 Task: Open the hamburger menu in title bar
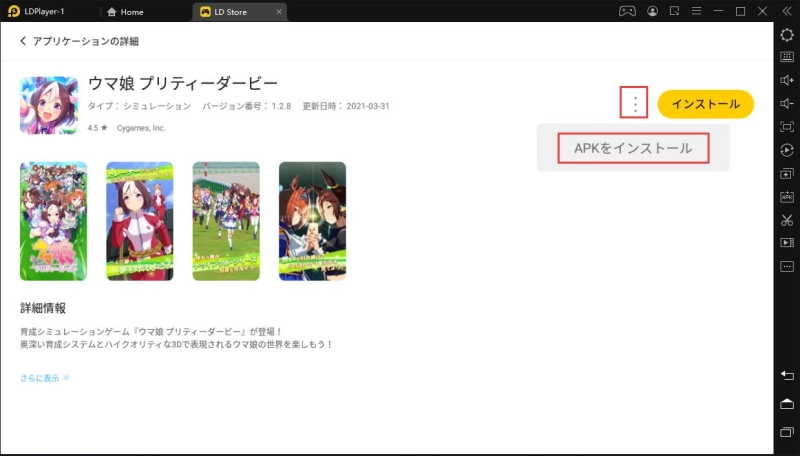[696, 11]
